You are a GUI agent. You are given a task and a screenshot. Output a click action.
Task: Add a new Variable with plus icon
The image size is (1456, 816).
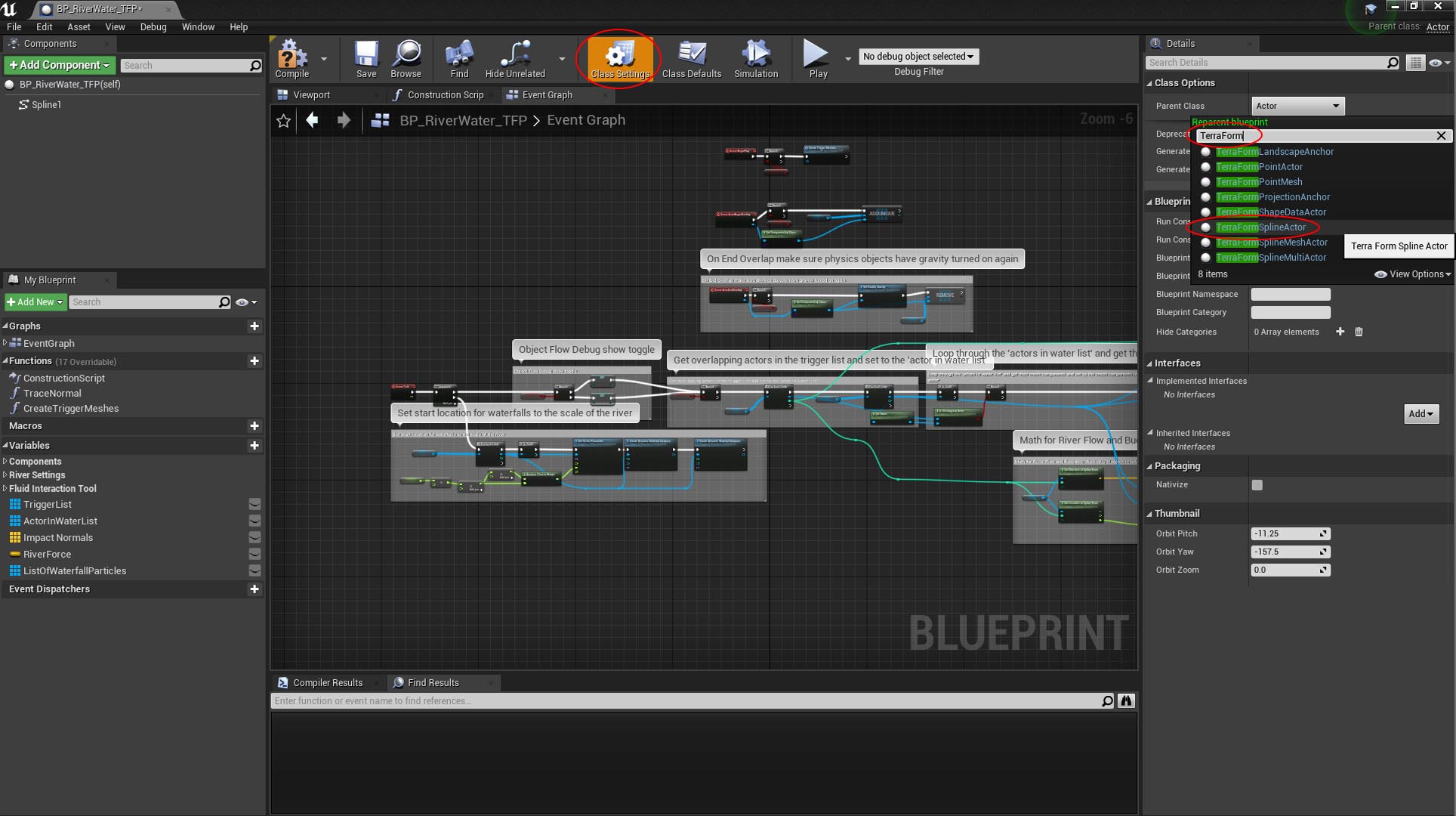254,446
